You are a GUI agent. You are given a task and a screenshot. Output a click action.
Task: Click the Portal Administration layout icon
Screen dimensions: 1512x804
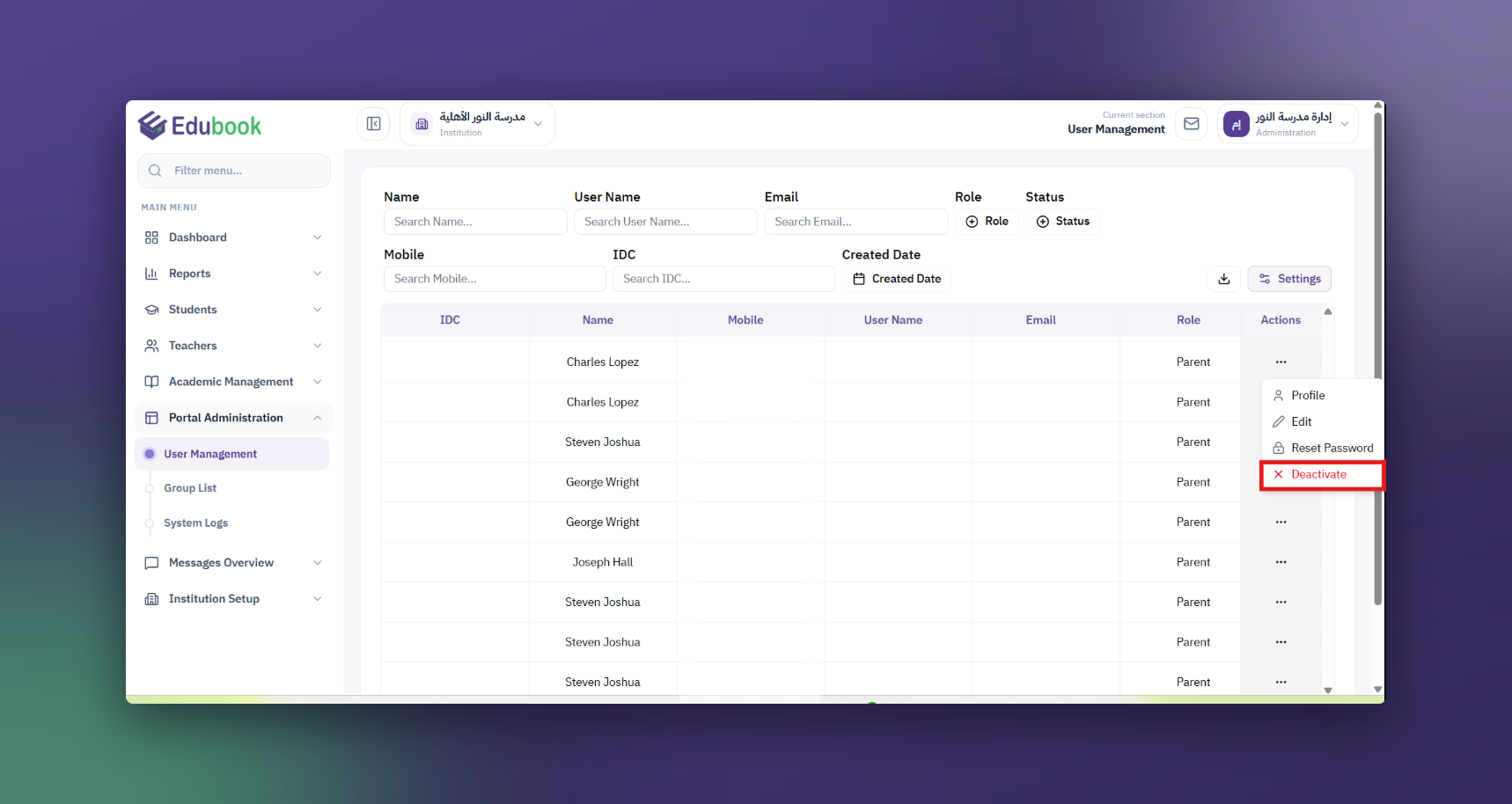click(151, 418)
